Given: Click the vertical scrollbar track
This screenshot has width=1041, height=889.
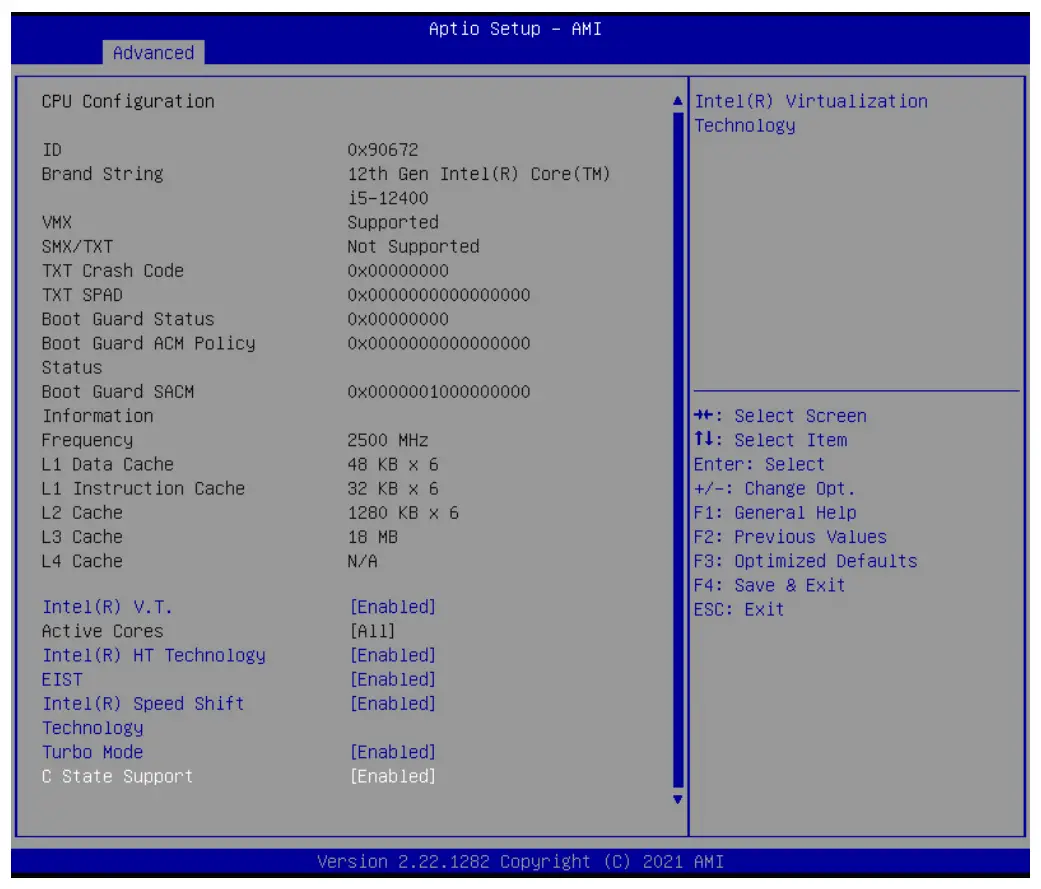Looking at the screenshot, I should (x=678, y=449).
